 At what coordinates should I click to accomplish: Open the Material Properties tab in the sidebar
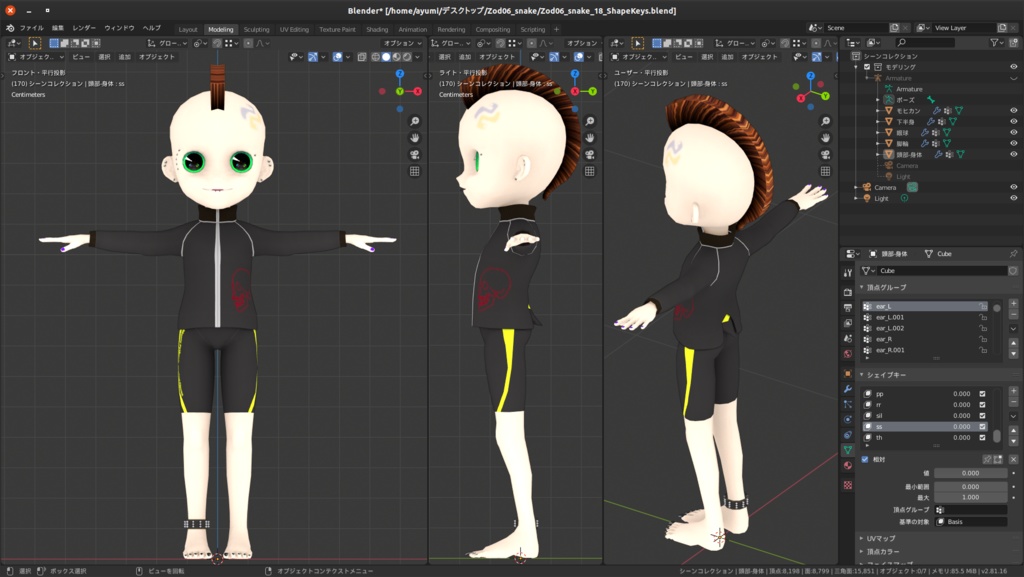point(850,467)
